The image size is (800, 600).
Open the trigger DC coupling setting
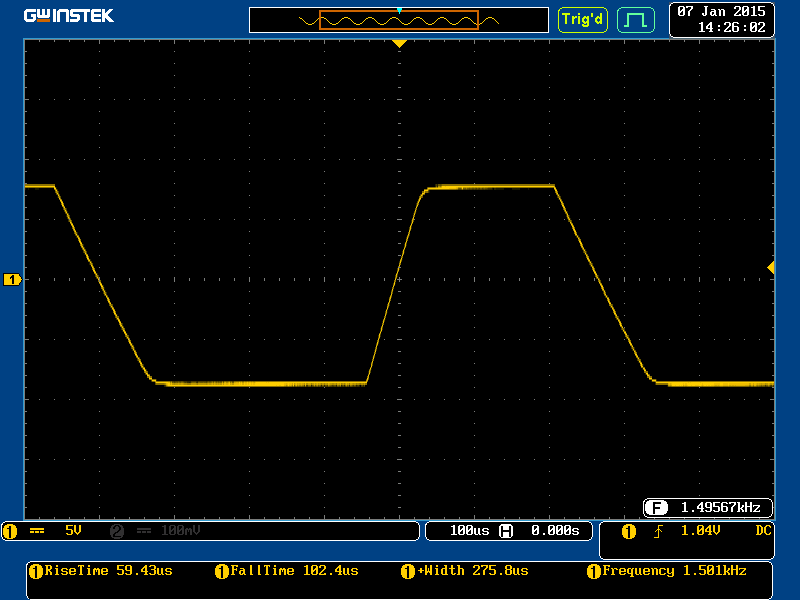click(763, 531)
